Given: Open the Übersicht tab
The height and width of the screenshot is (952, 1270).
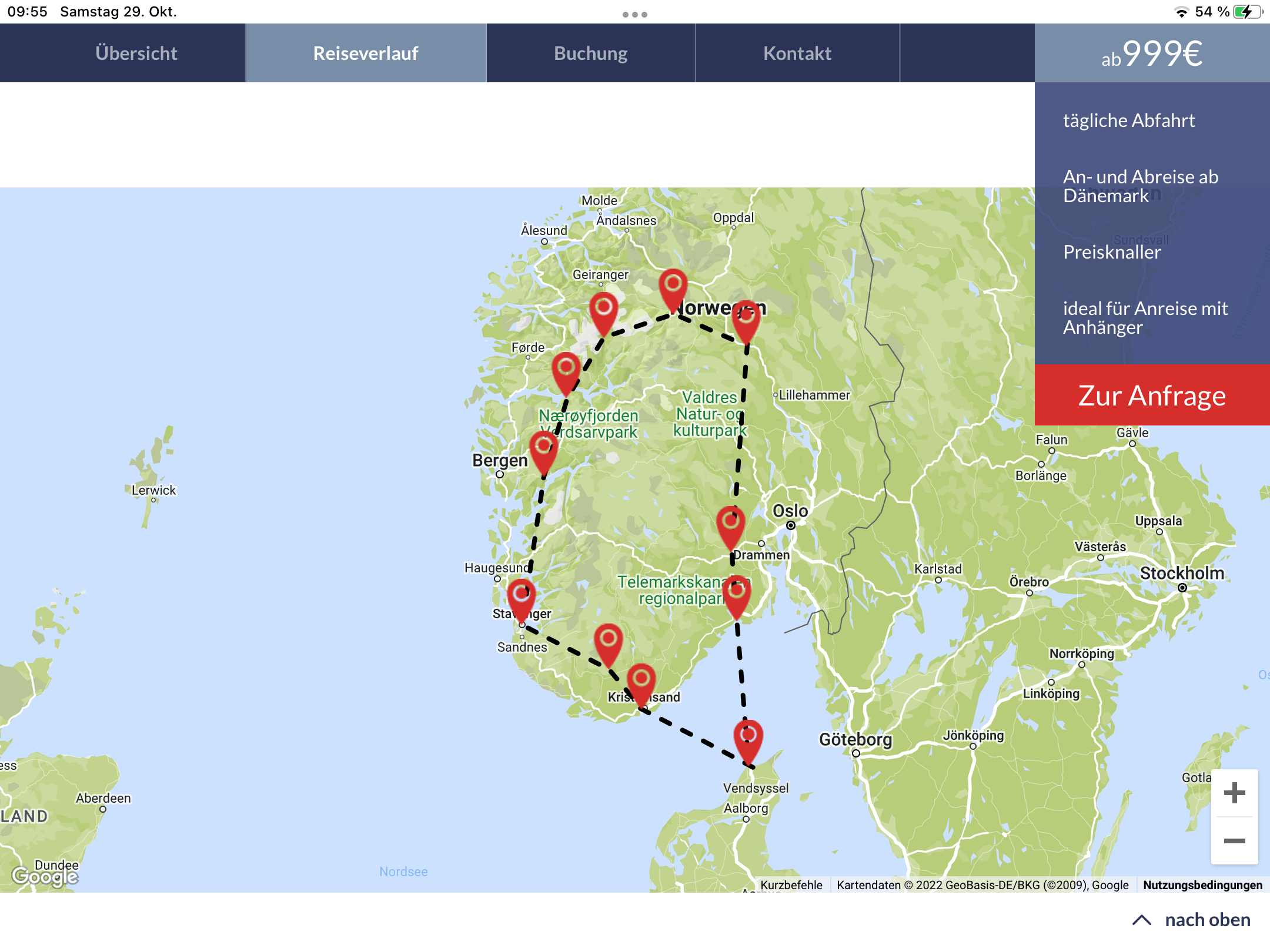Looking at the screenshot, I should tap(136, 53).
